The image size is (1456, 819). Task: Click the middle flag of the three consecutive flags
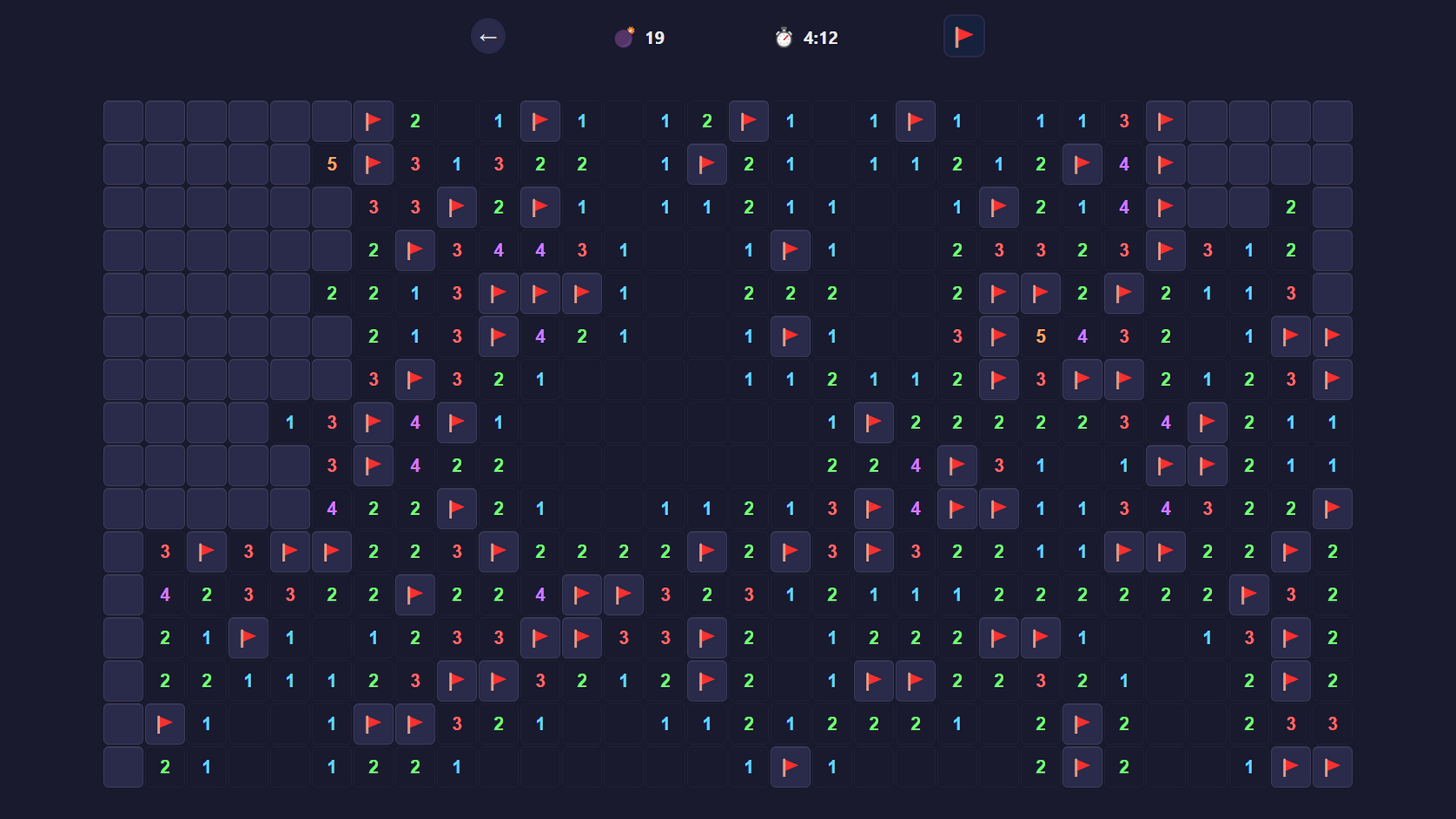pyautogui.click(x=540, y=293)
